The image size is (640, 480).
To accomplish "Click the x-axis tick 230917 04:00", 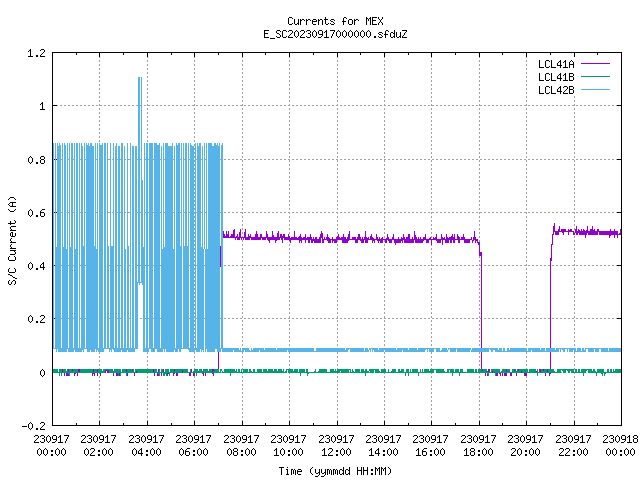I will [146, 446].
